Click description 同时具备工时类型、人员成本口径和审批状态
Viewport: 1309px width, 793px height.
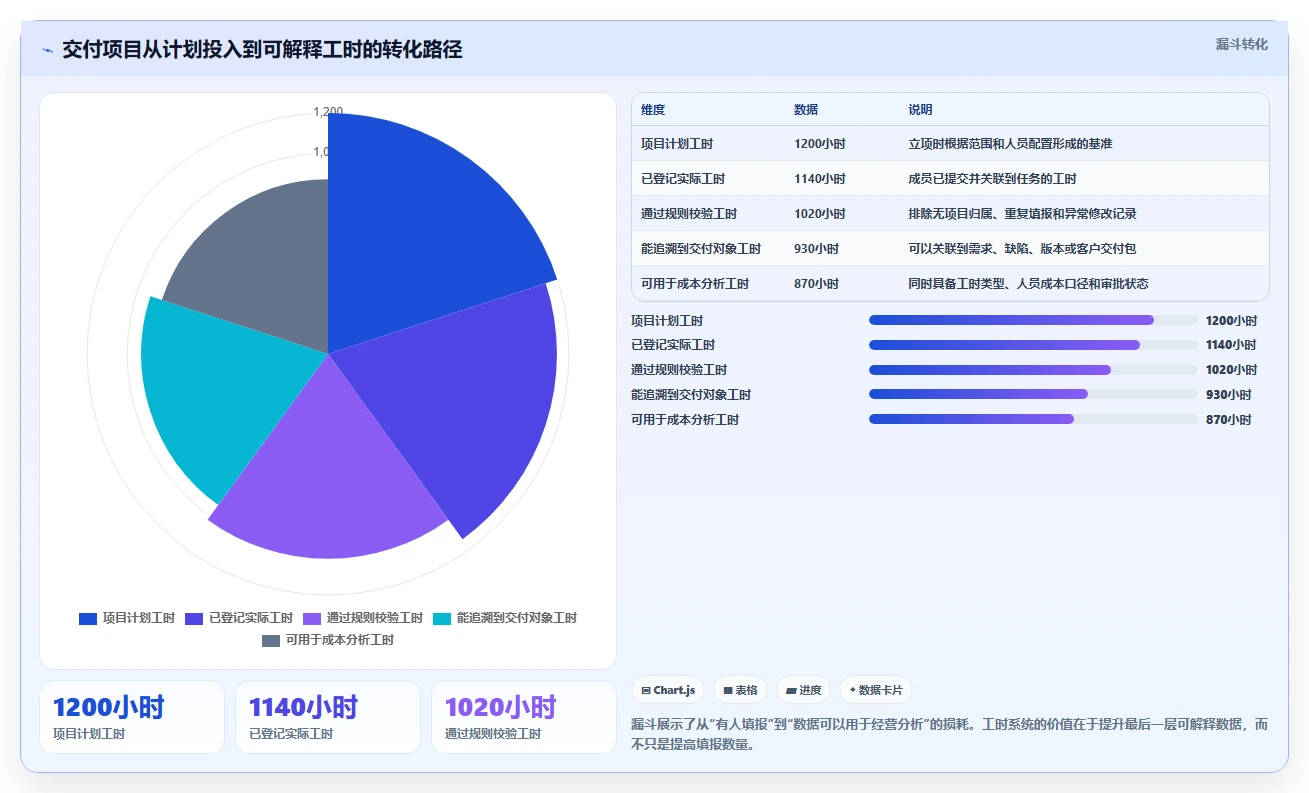click(1028, 284)
